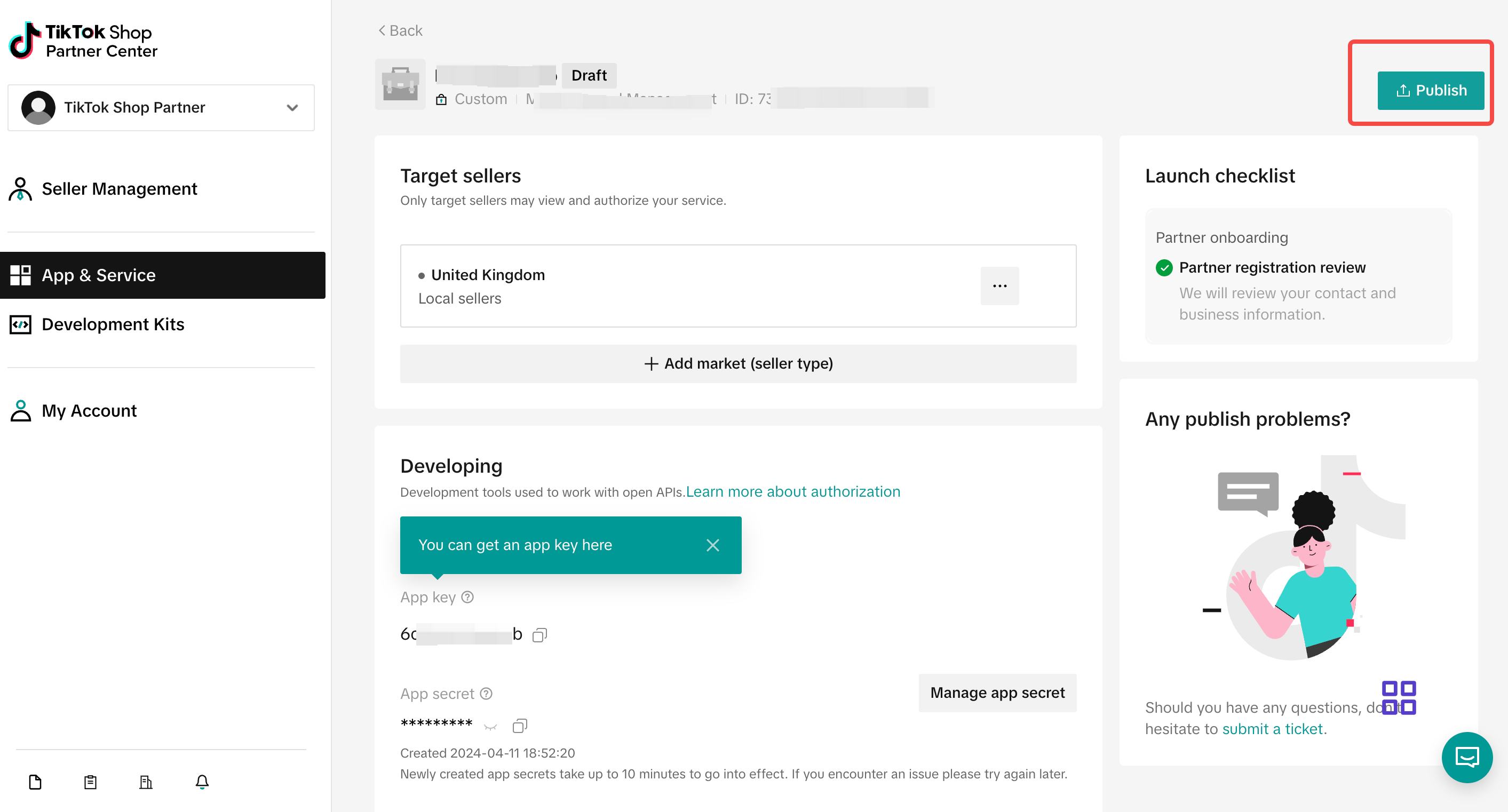Click the building icon in sidebar footer
The width and height of the screenshot is (1508, 812).
coord(146,782)
